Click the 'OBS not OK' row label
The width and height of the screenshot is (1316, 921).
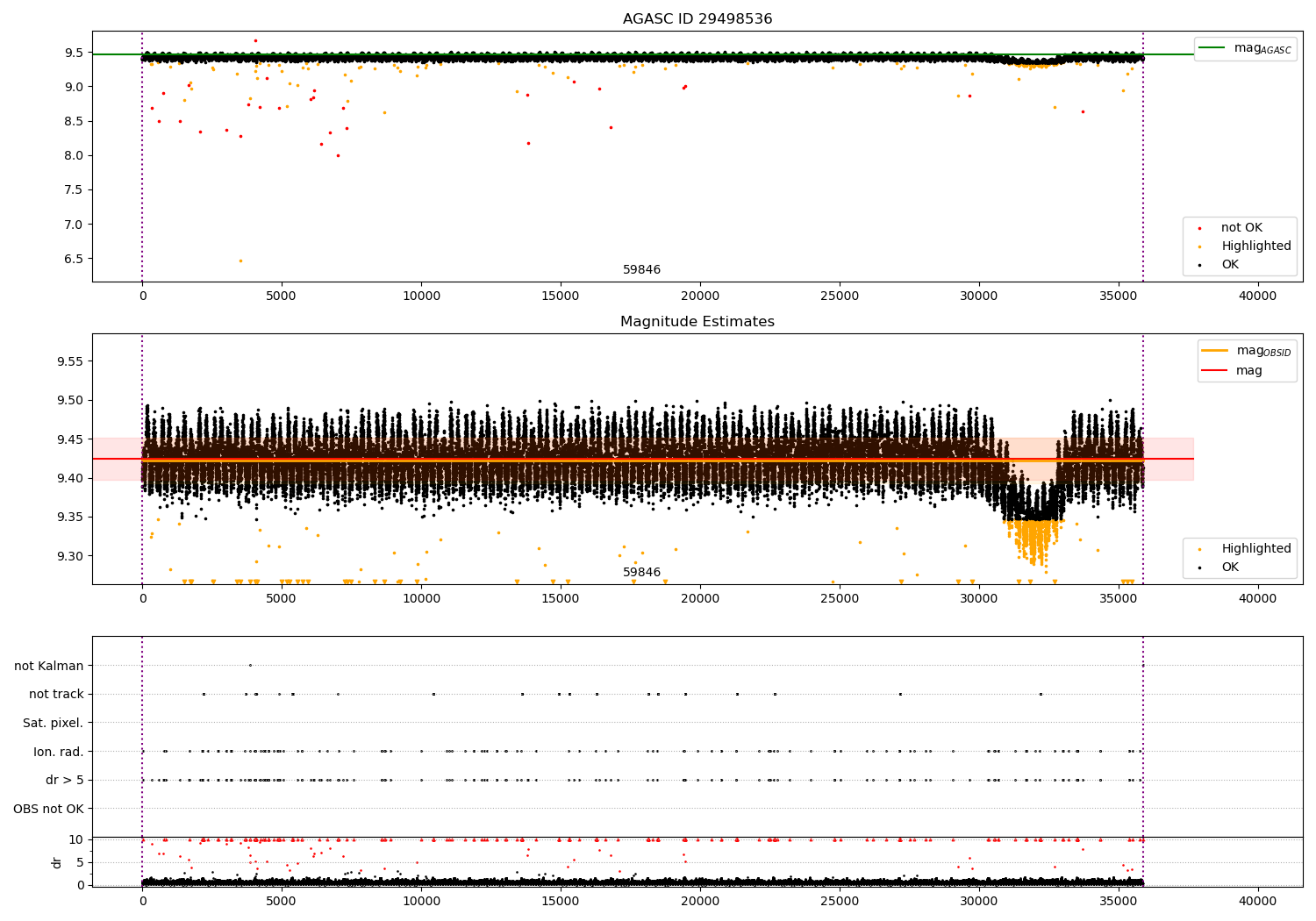pos(49,810)
